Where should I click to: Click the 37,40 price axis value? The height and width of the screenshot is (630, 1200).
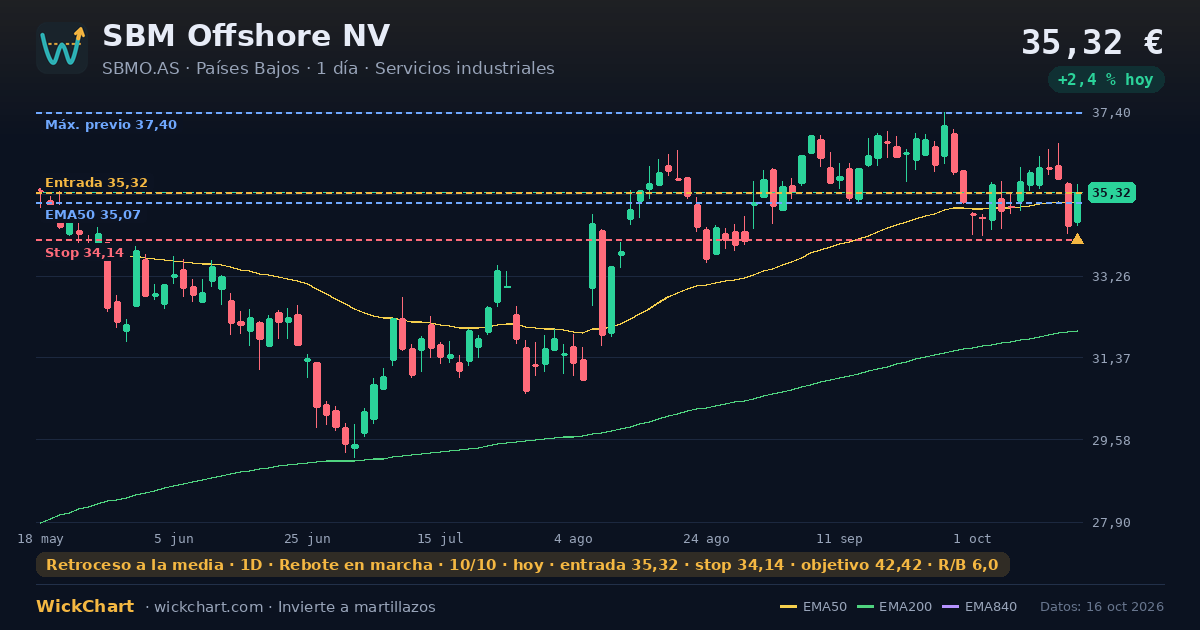click(1111, 113)
